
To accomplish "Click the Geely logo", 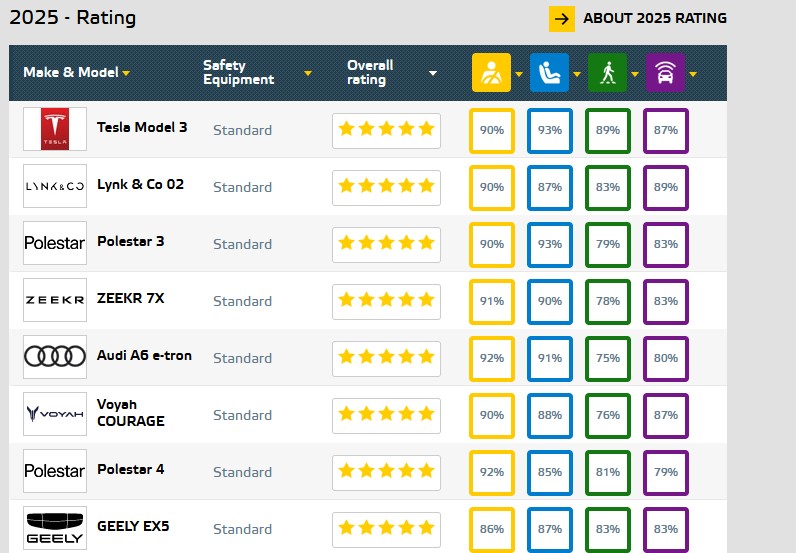I will point(55,528).
